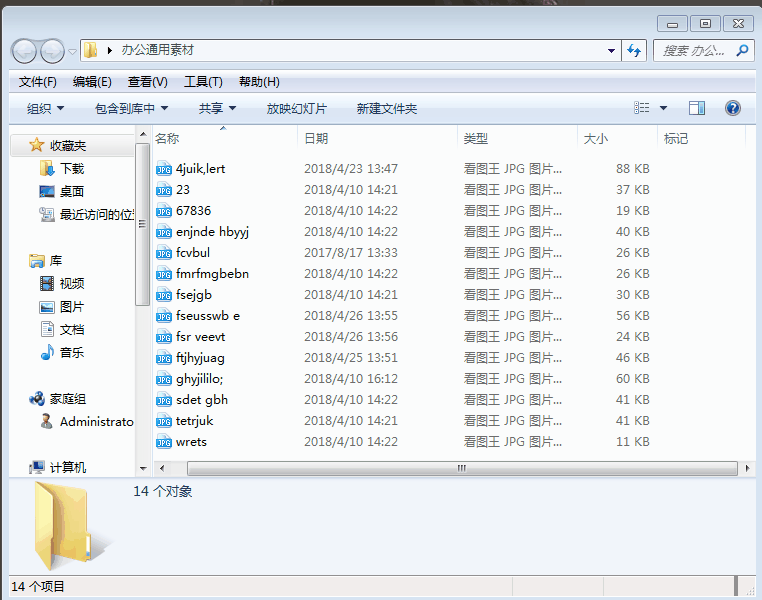Image resolution: width=762 pixels, height=600 pixels.
Task: Open the 下载 folder in favorites
Action: tap(71, 169)
